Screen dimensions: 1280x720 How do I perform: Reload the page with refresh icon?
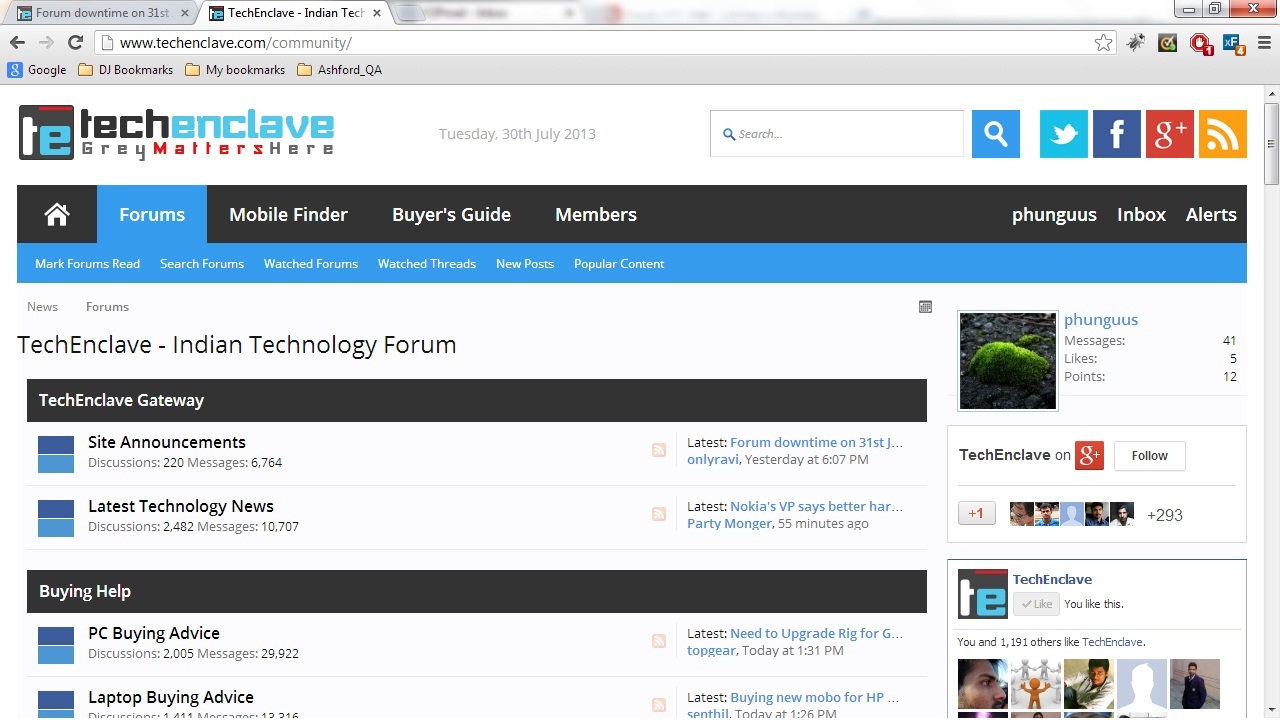pos(75,42)
